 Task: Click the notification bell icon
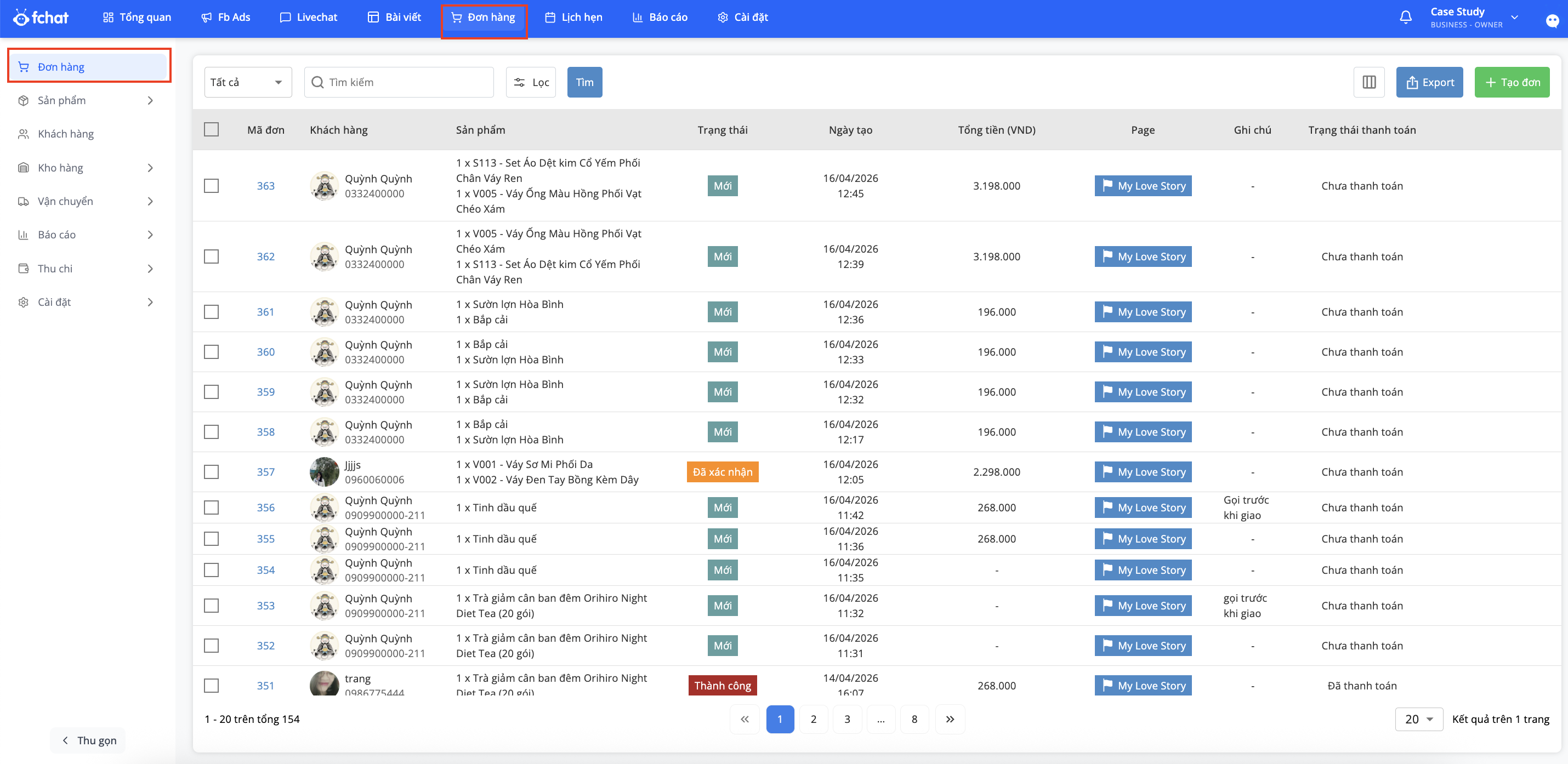pos(1406,18)
